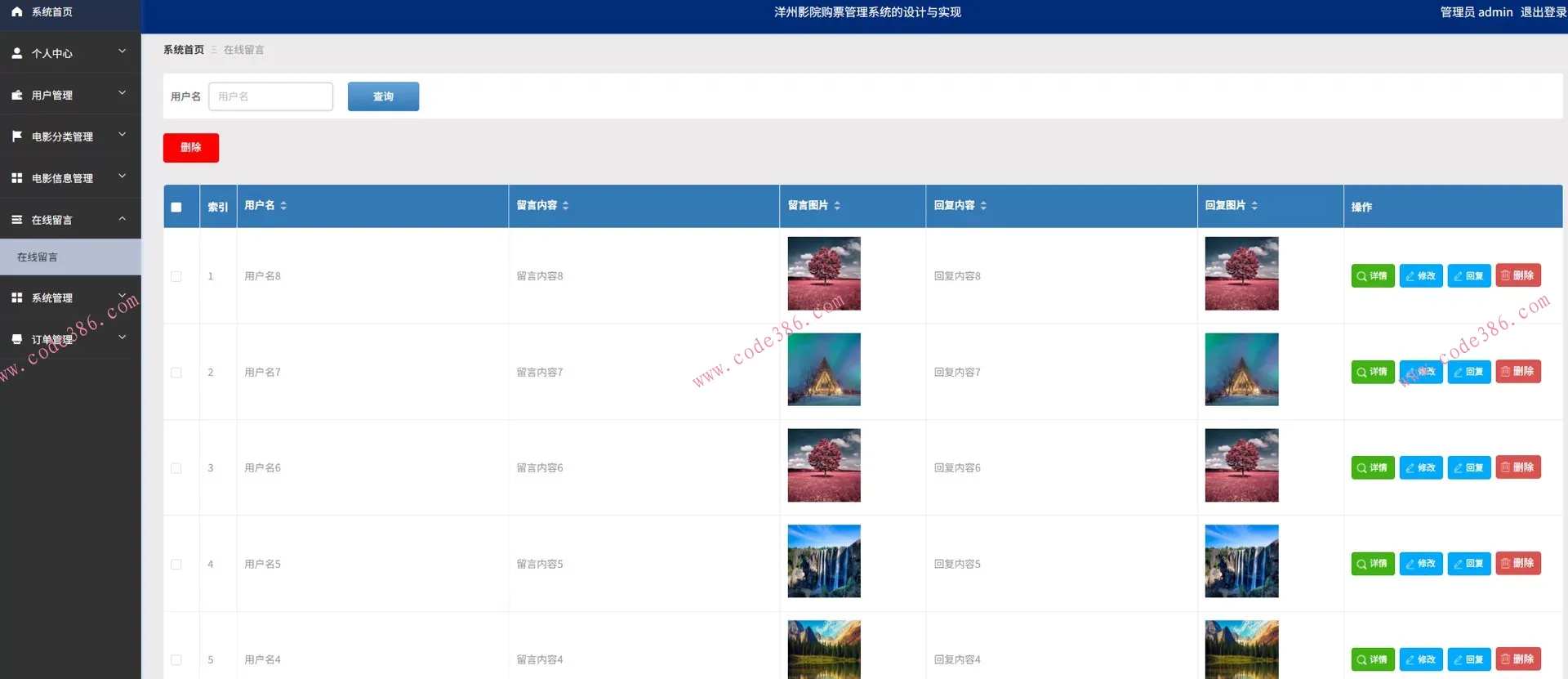Click the list icon for 在线留言
The width and height of the screenshot is (1568, 679).
tap(16, 220)
